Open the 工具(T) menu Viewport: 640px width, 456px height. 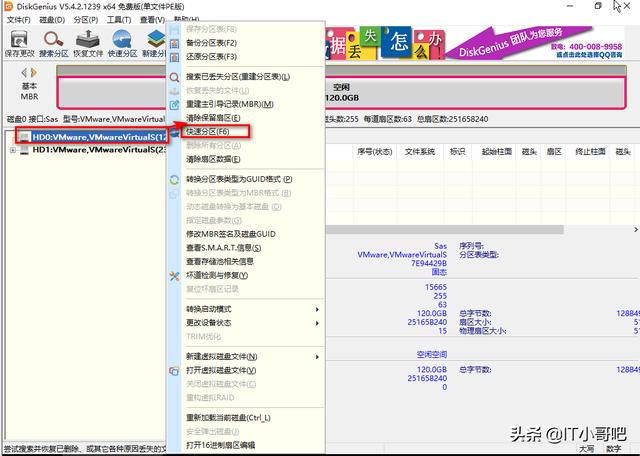119,20
